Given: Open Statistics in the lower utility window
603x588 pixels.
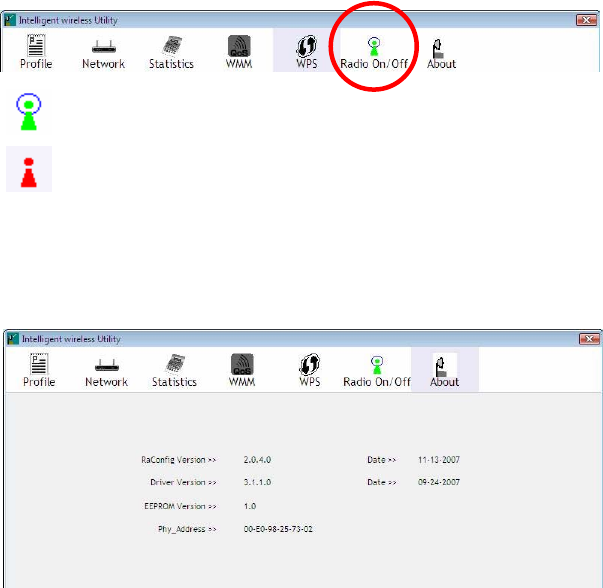Looking at the screenshot, I should 174,371.
